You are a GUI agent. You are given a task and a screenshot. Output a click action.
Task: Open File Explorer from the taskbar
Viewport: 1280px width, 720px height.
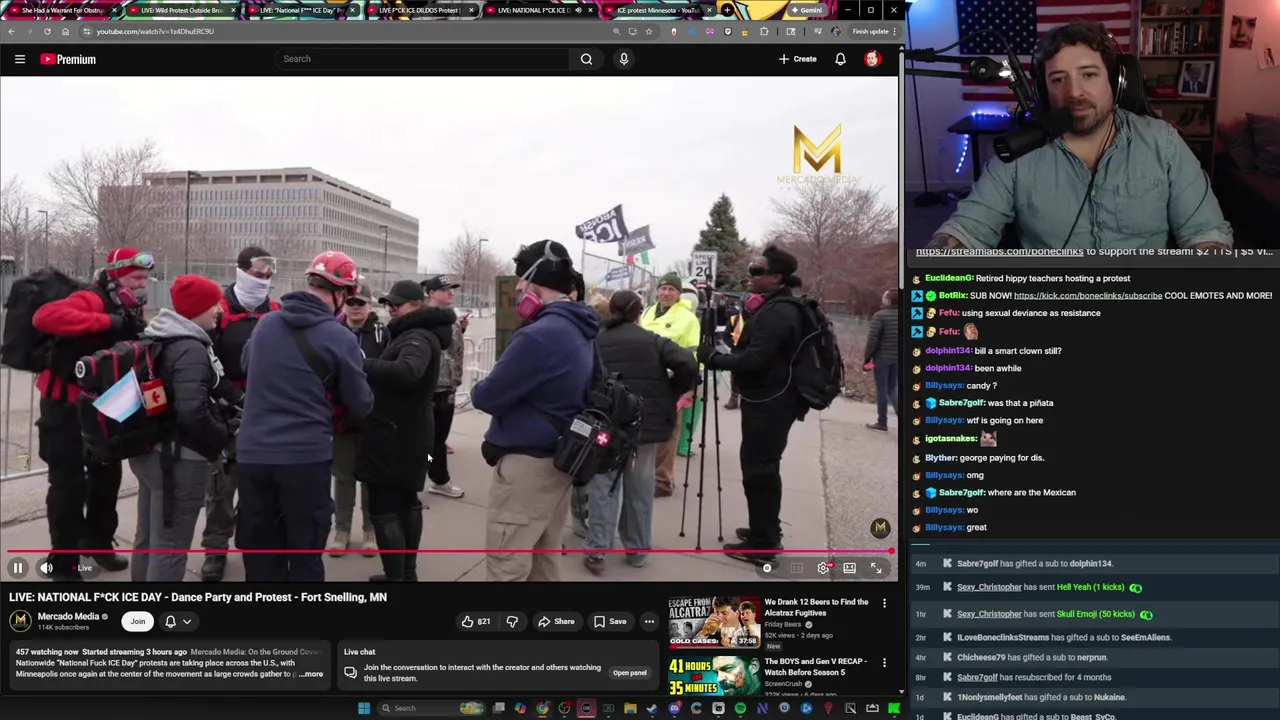(x=630, y=708)
